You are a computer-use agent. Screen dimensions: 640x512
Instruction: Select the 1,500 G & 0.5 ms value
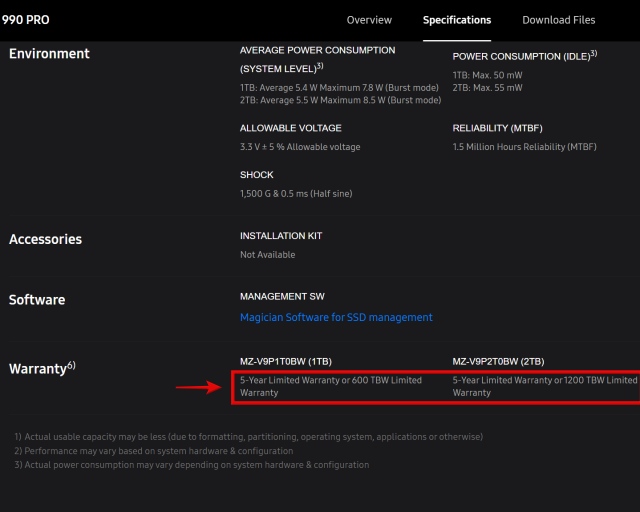(x=296, y=194)
